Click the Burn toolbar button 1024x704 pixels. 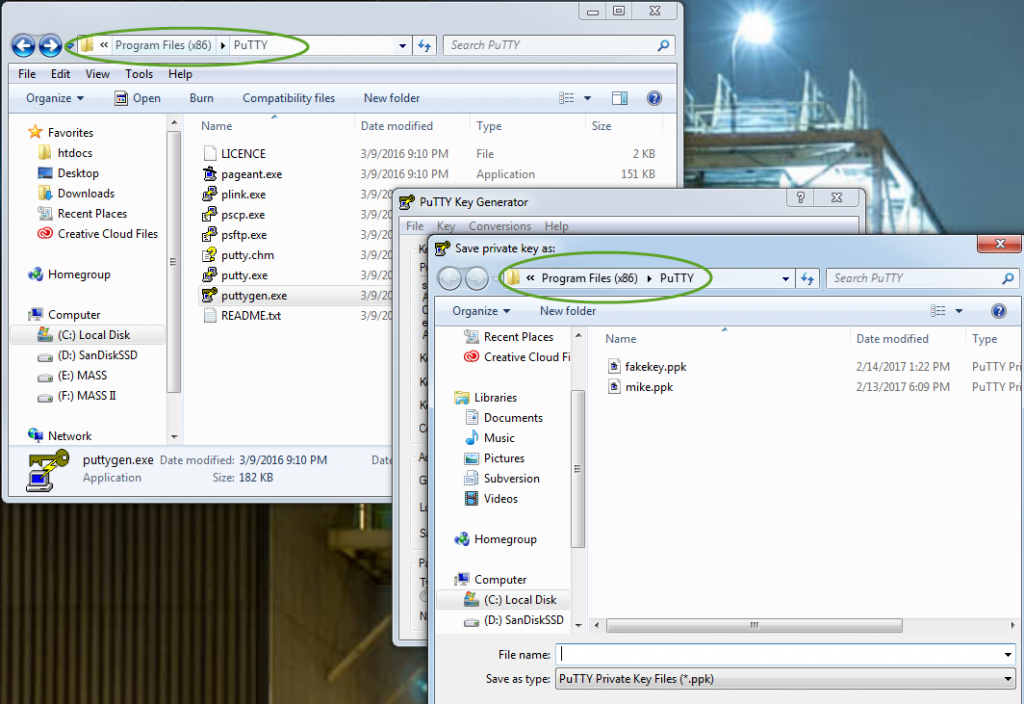(201, 97)
